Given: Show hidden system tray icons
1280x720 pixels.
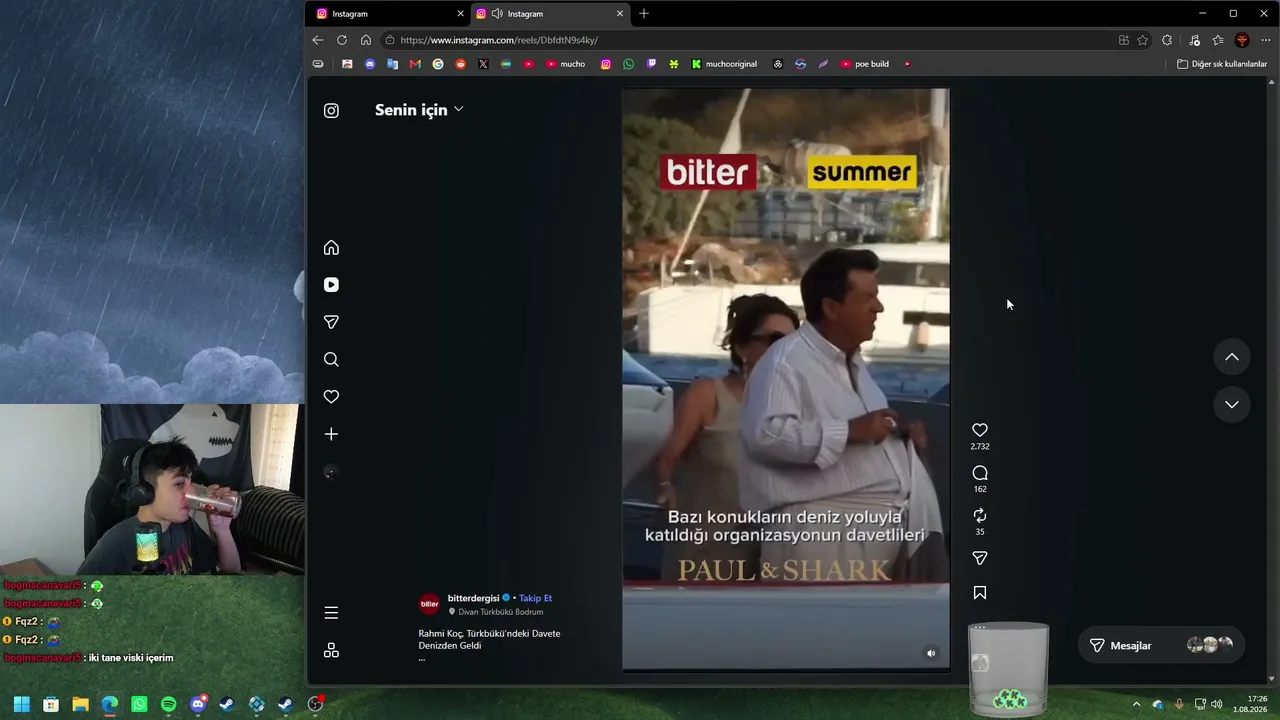Looking at the screenshot, I should pos(1136,704).
